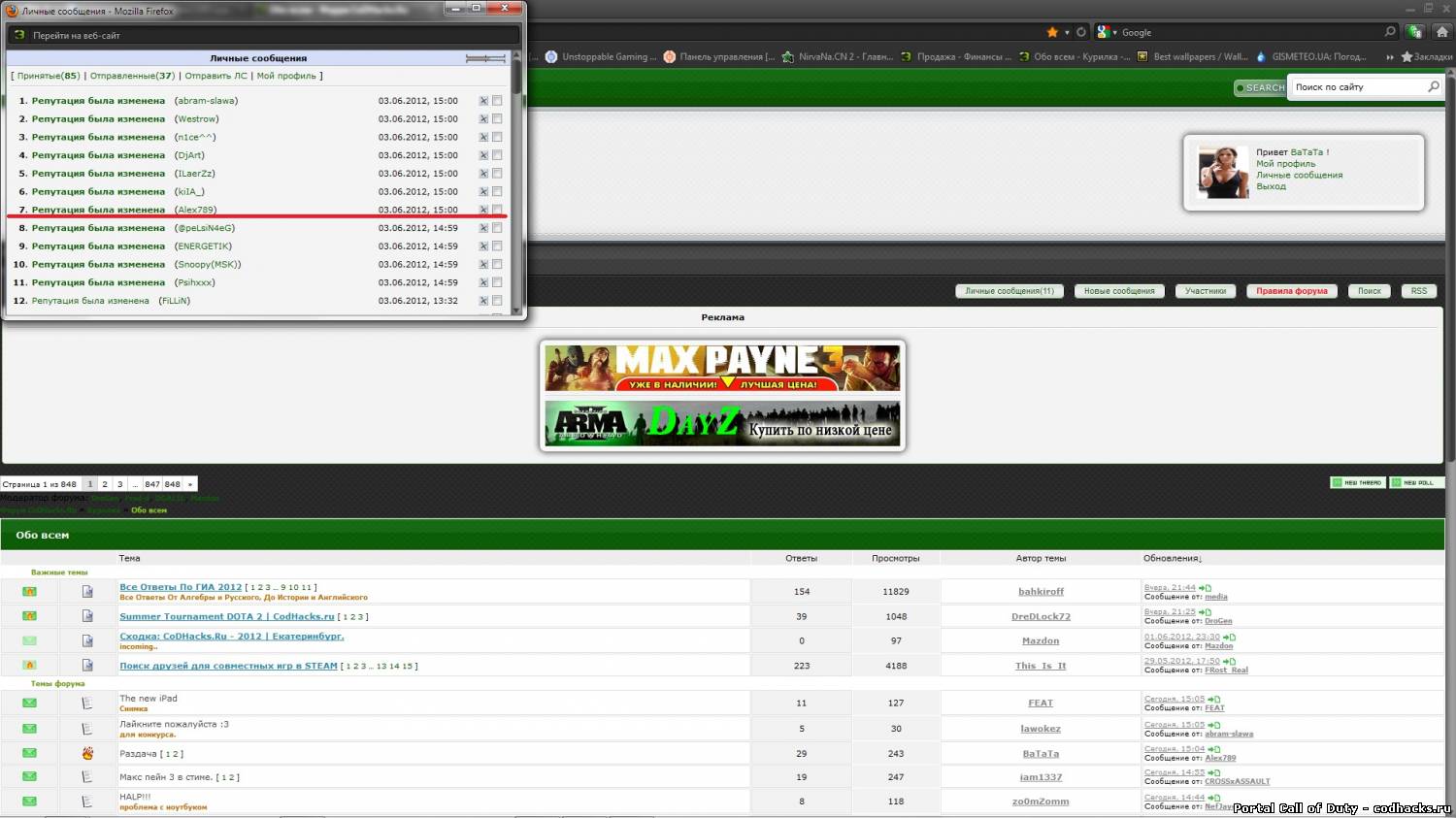Click the green addon icon beside home
The width and height of the screenshot is (1456, 818).
pyautogui.click(x=1415, y=32)
